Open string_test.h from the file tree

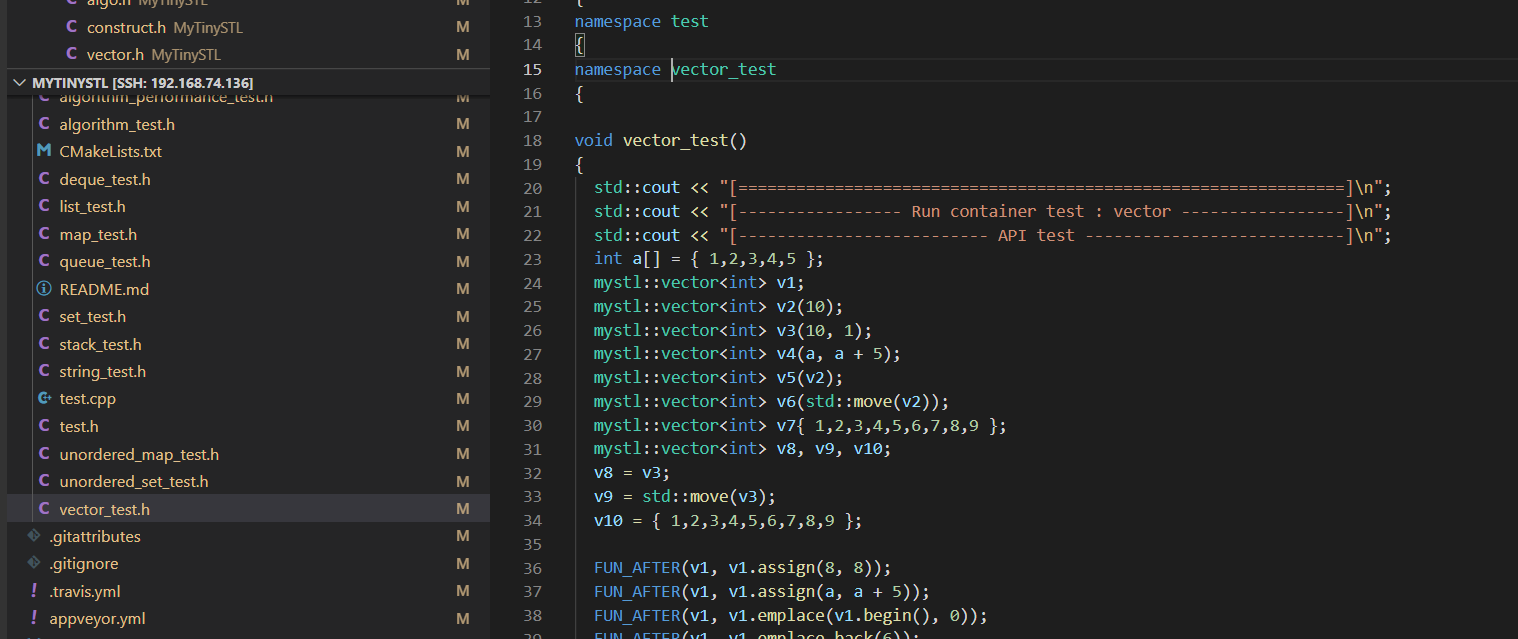[x=103, y=372]
